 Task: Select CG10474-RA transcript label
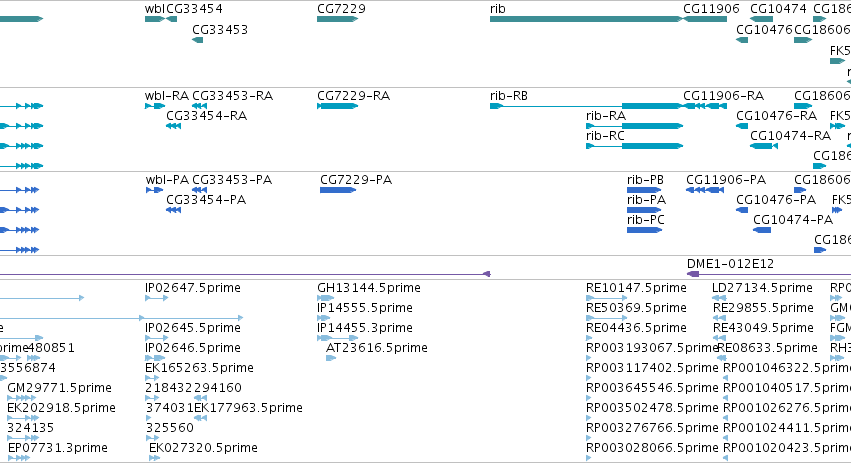coord(790,136)
